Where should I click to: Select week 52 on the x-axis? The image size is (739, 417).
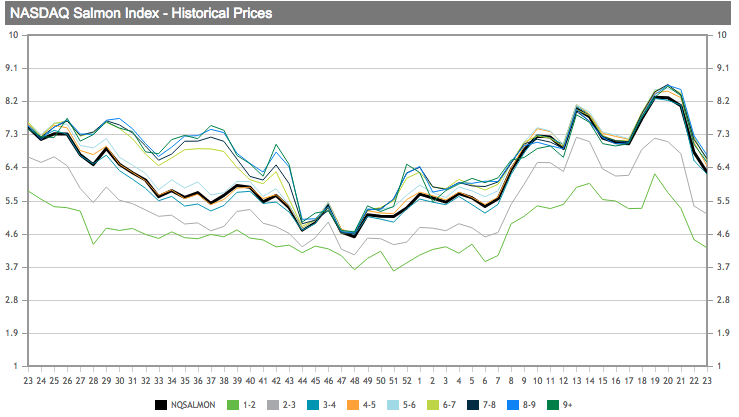(x=407, y=381)
